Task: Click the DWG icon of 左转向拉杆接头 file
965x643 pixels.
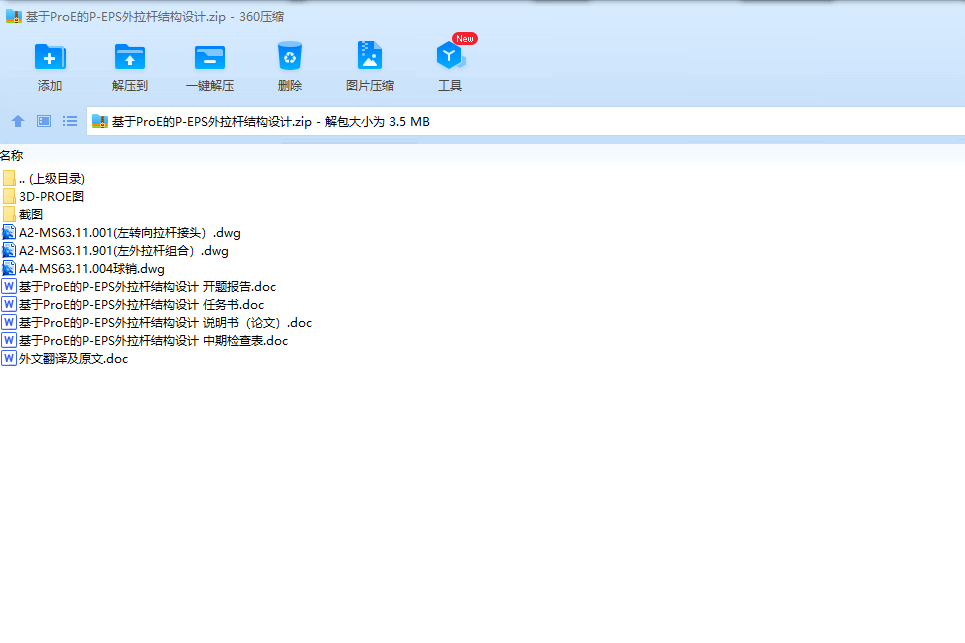Action: [9, 233]
